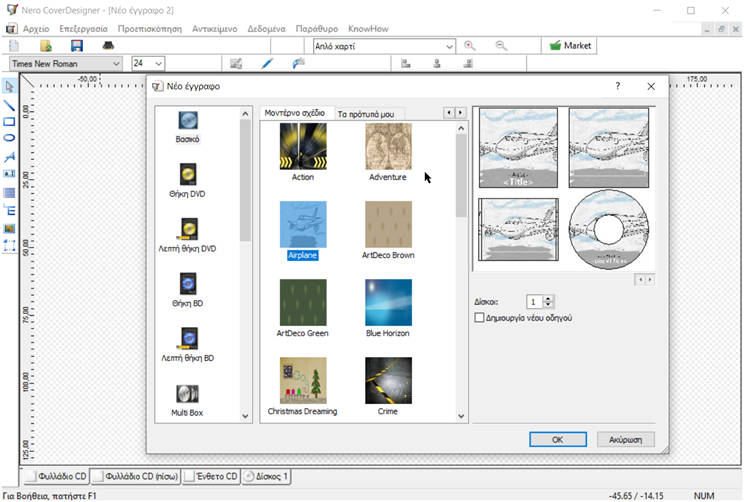Click the Ακύρωση button
Viewport: 744px width, 502px height.
[x=625, y=439]
